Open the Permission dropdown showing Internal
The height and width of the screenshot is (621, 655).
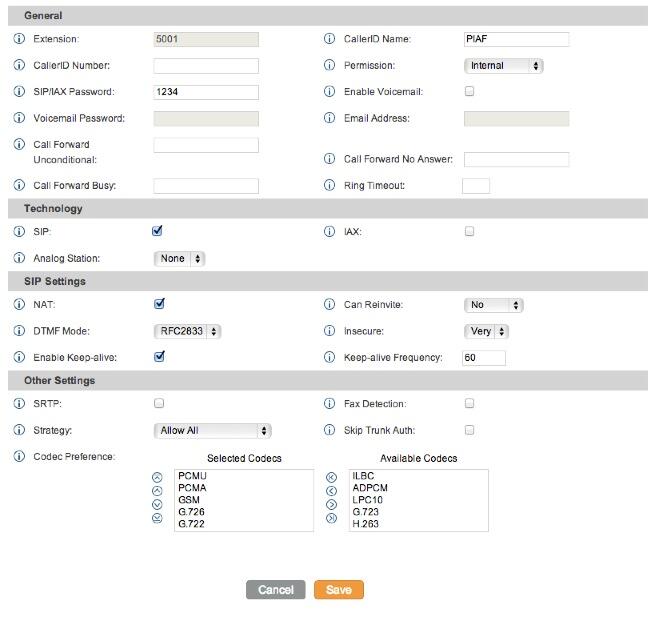click(x=503, y=66)
